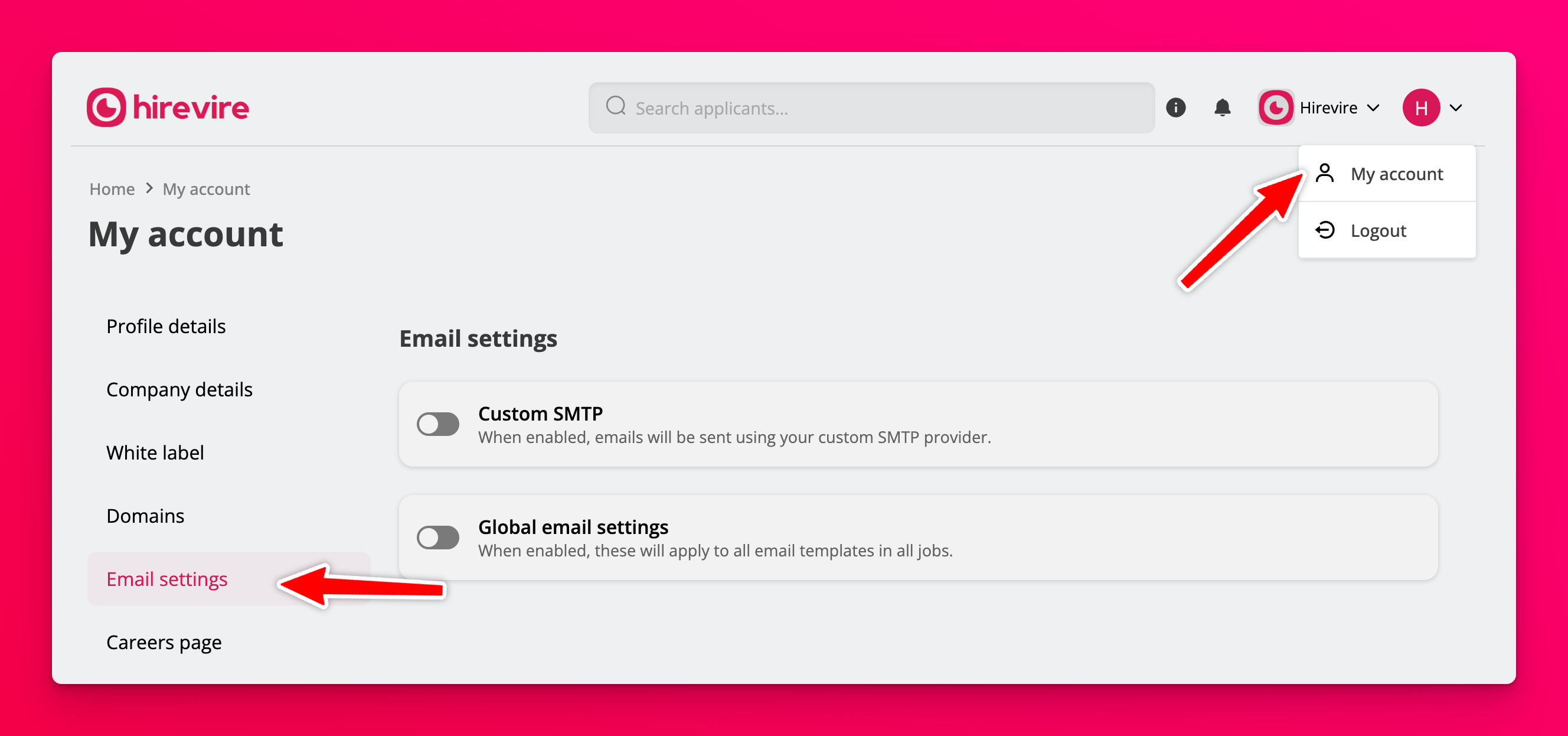Choose Logout from the dropdown menu
This screenshot has width=1568, height=736.
[1378, 231]
